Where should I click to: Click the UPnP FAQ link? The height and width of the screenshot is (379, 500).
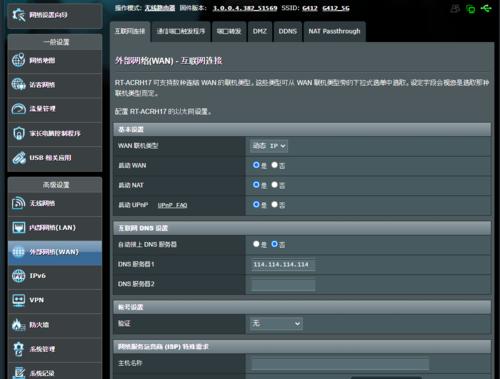click(x=172, y=205)
